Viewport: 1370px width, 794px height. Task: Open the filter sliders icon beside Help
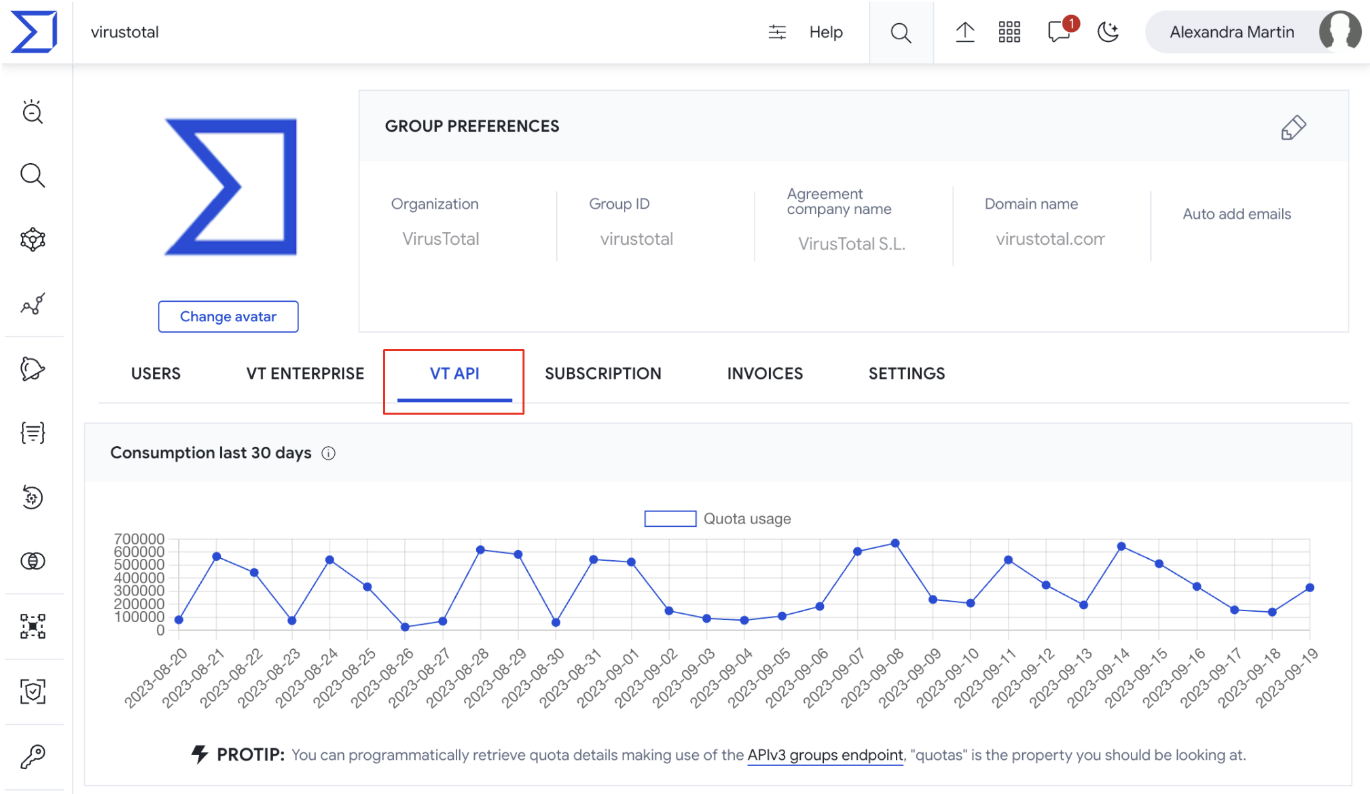click(x=777, y=32)
